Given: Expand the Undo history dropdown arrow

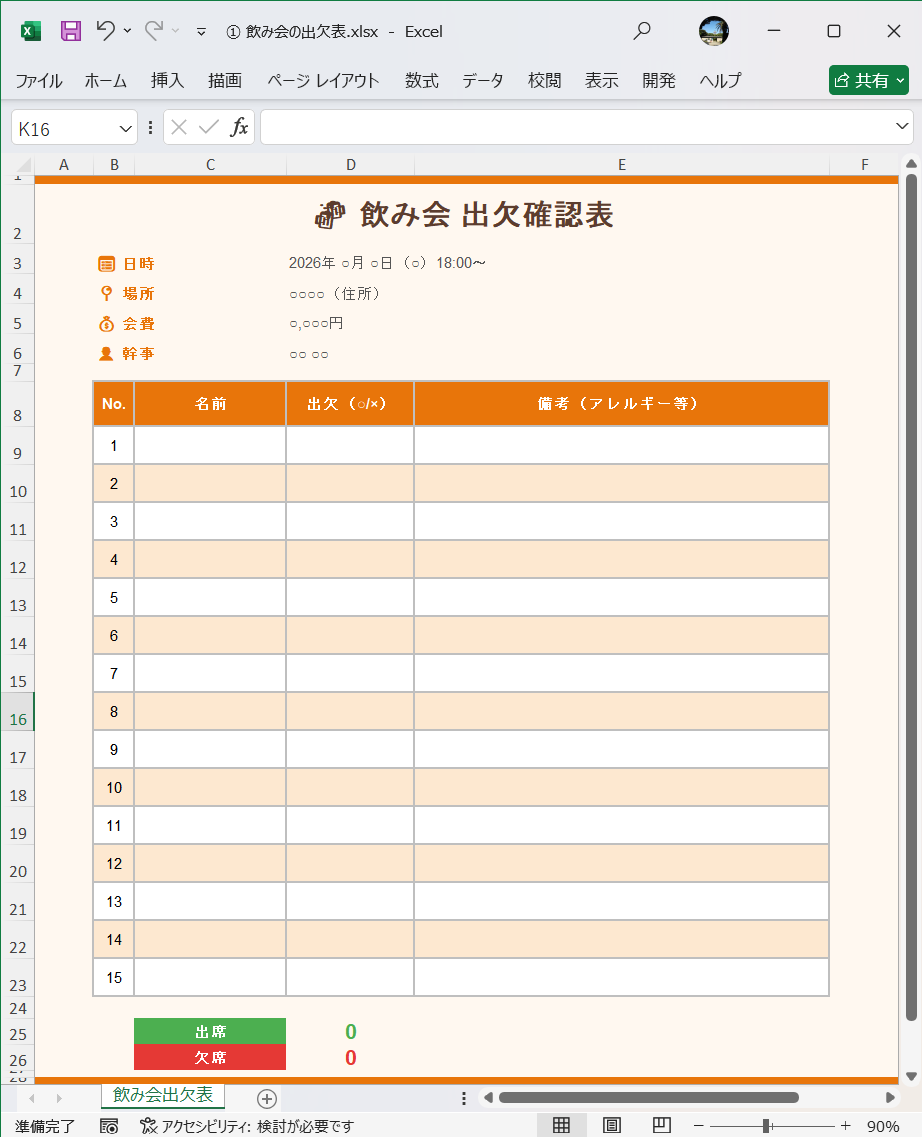Looking at the screenshot, I should [x=126, y=30].
